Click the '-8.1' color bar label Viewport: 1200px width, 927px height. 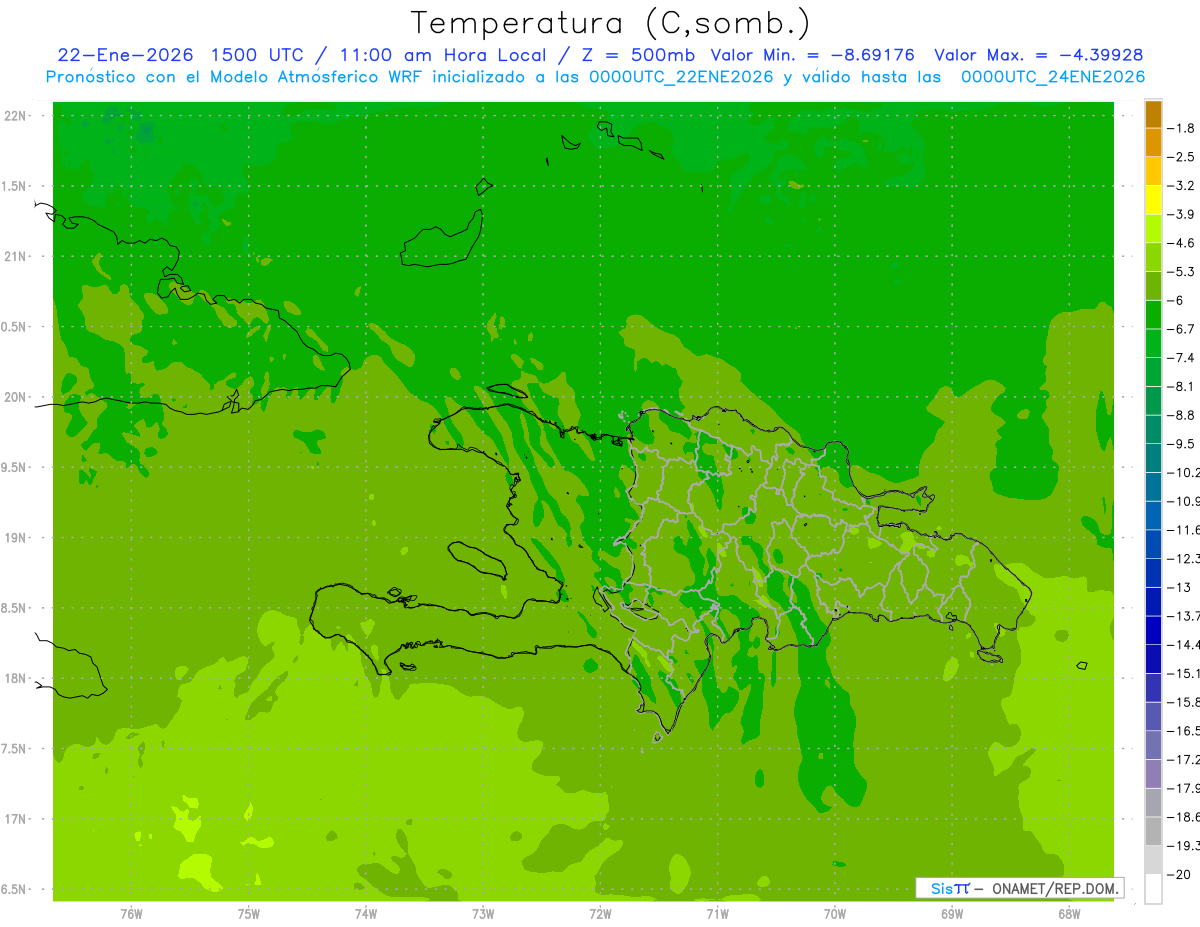1180,386
